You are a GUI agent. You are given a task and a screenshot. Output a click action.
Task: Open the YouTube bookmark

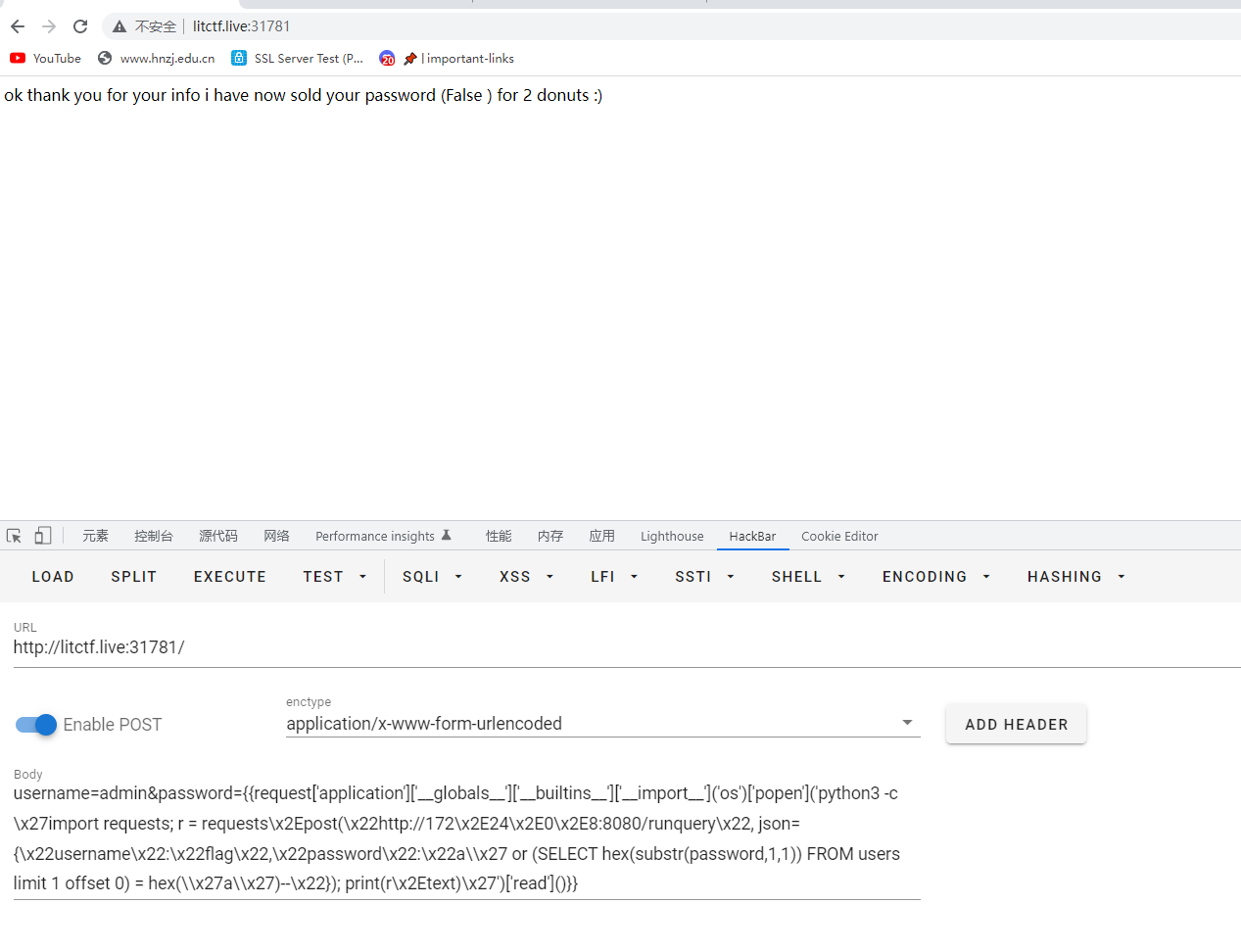pos(45,59)
